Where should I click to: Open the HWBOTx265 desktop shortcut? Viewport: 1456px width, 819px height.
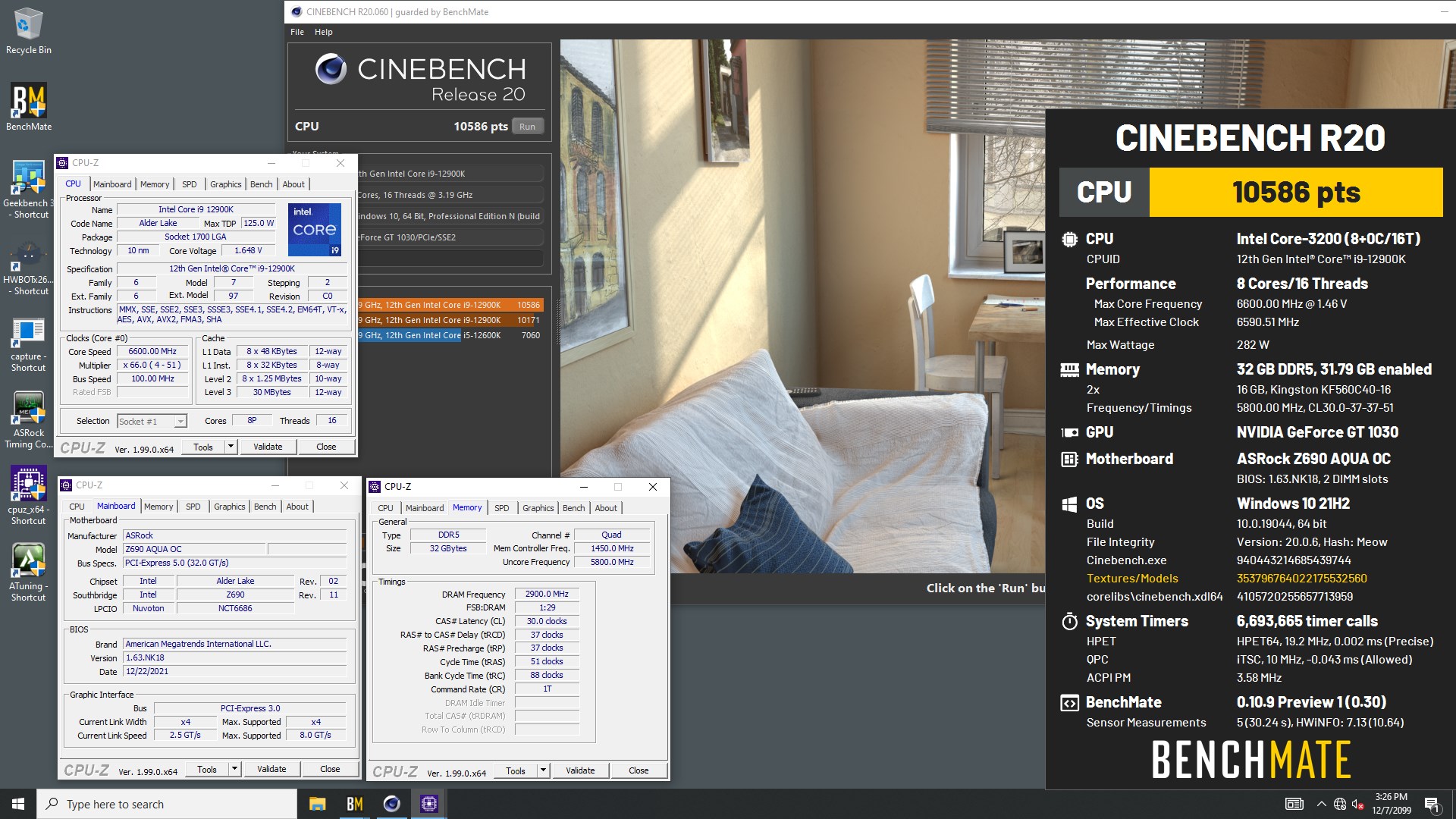[29, 267]
